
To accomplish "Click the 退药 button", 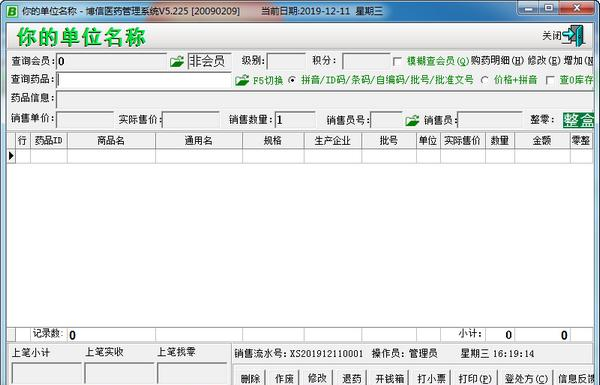I will 352,378.
